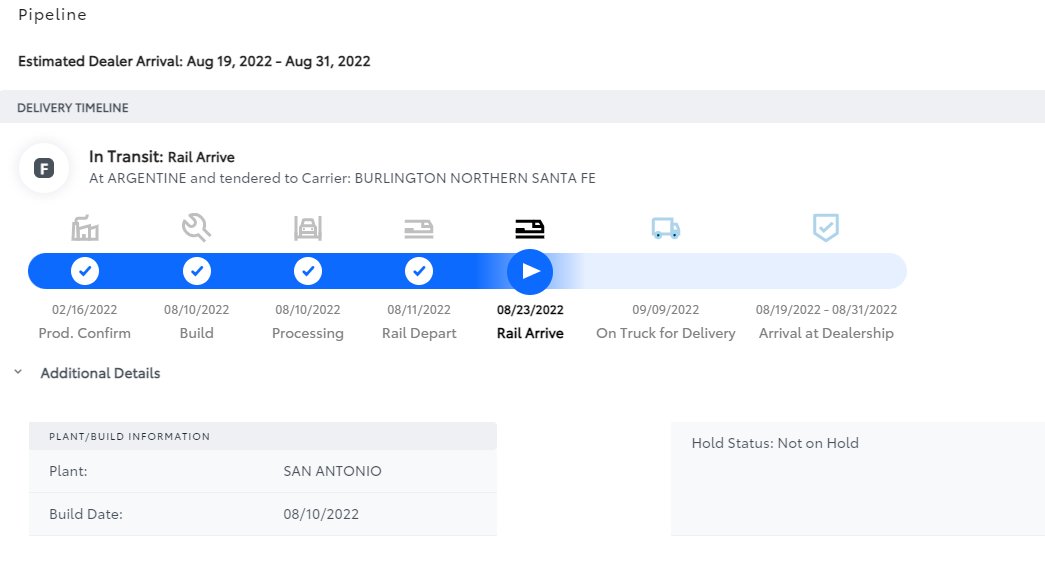
Task: Click the Processing checkmark on timeline
Action: tap(308, 271)
